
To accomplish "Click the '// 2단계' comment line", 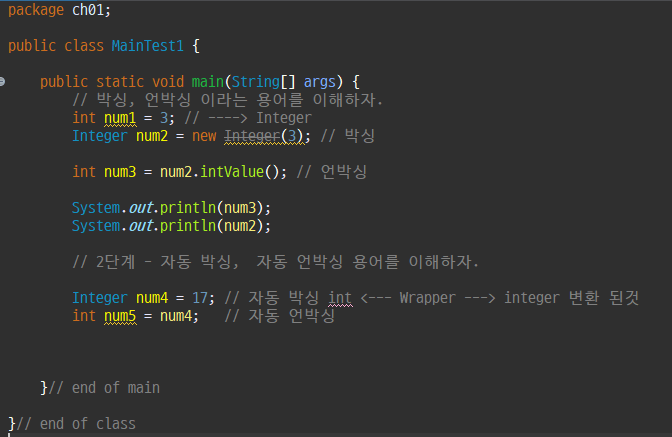I will point(275,262).
